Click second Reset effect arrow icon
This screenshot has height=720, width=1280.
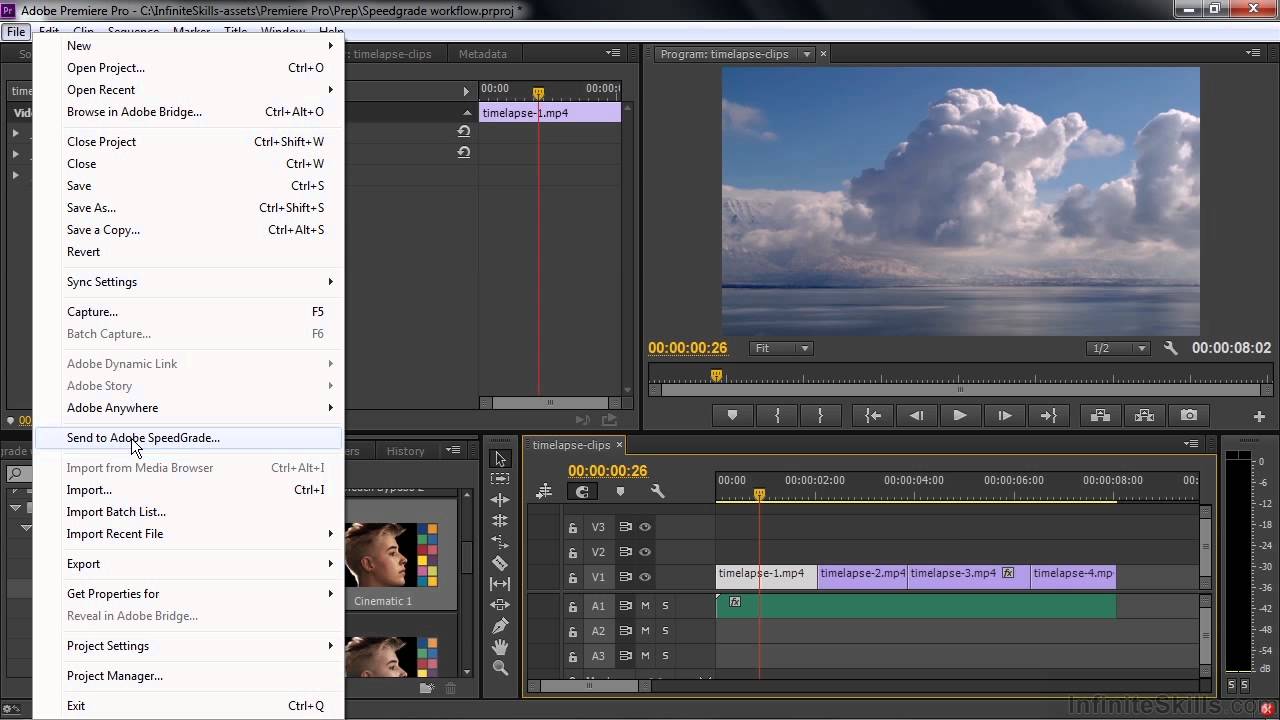pos(464,153)
